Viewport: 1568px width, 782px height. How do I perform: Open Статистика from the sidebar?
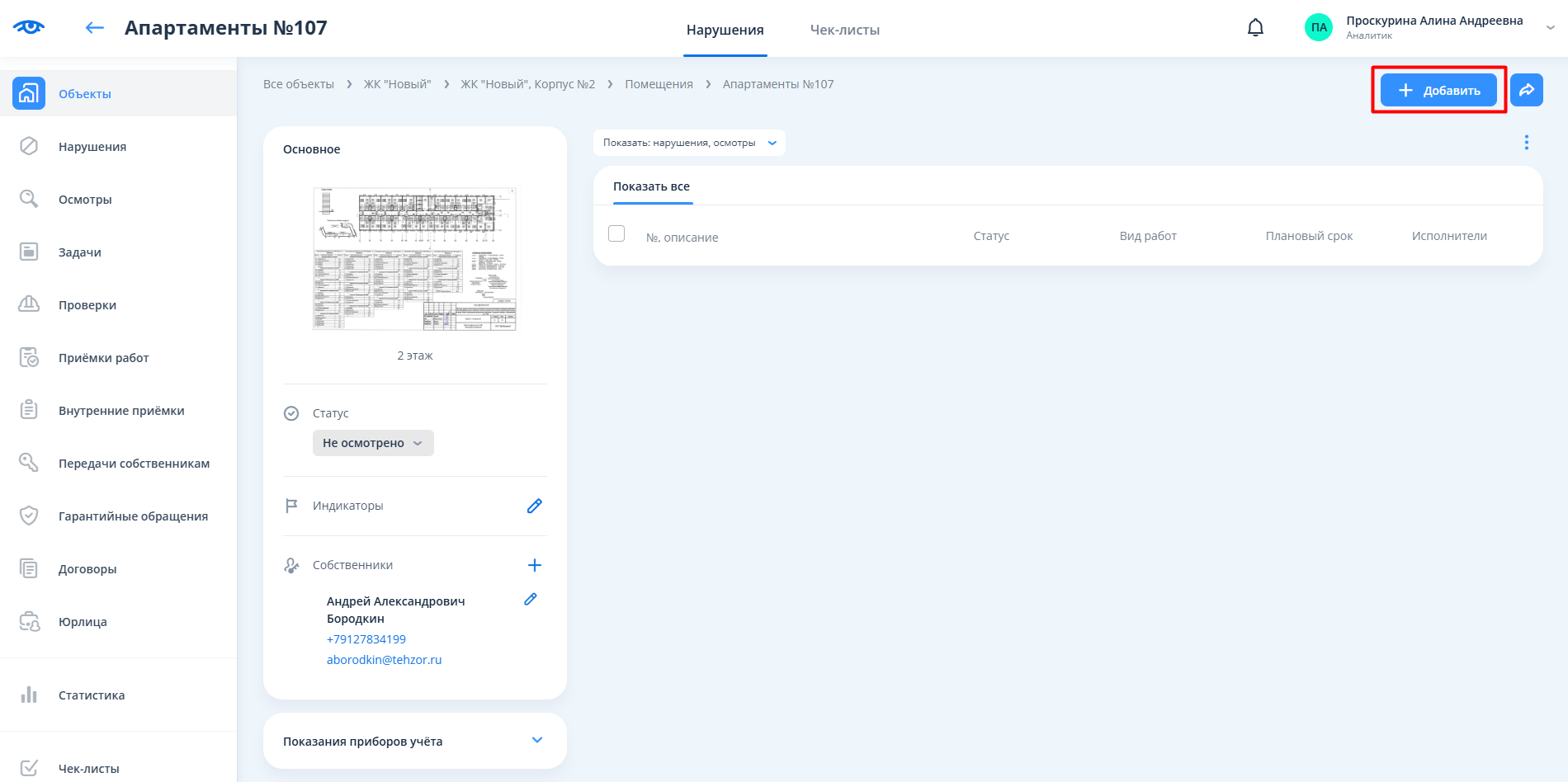pos(92,695)
